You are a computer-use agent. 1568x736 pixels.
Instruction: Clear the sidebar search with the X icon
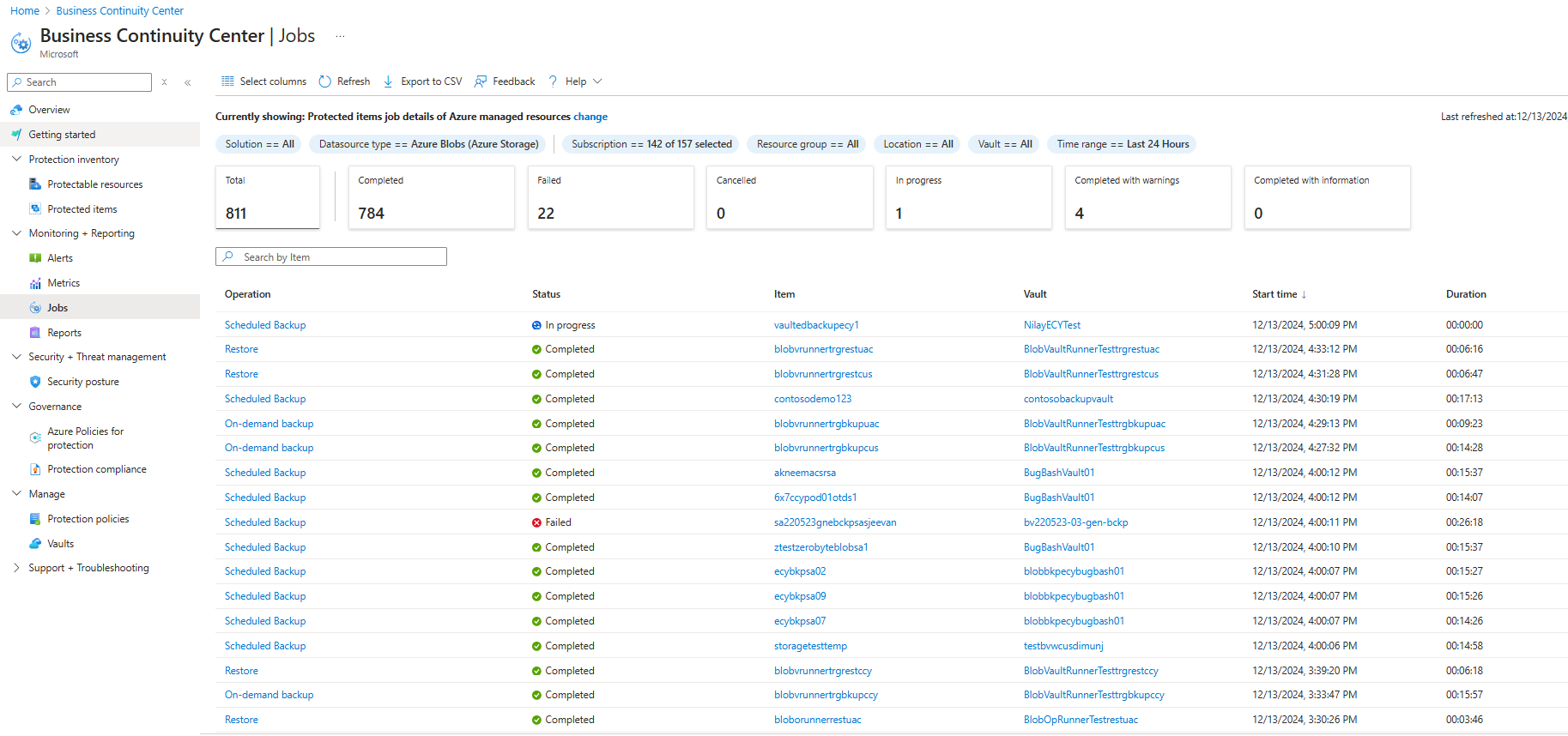164,82
